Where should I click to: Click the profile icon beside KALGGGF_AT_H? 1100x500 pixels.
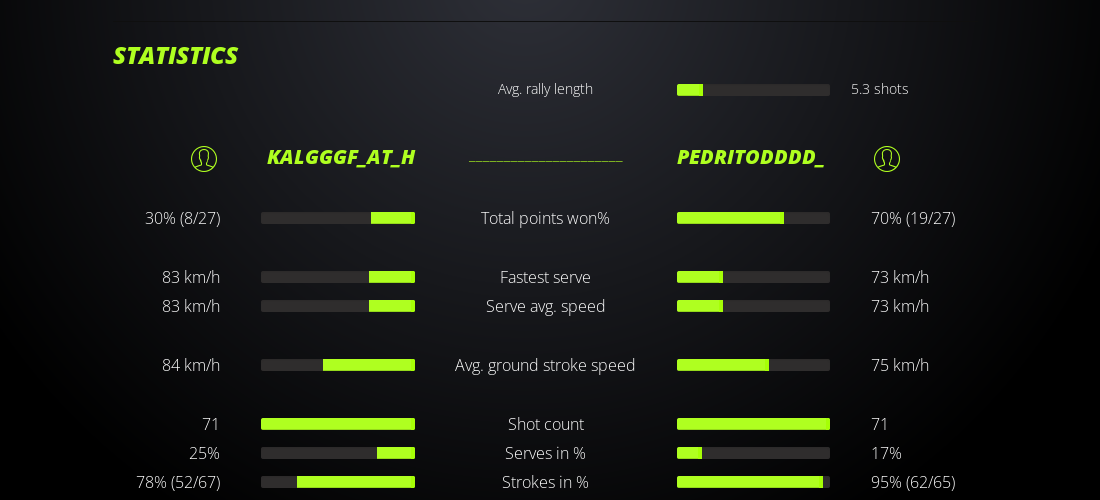tap(204, 158)
